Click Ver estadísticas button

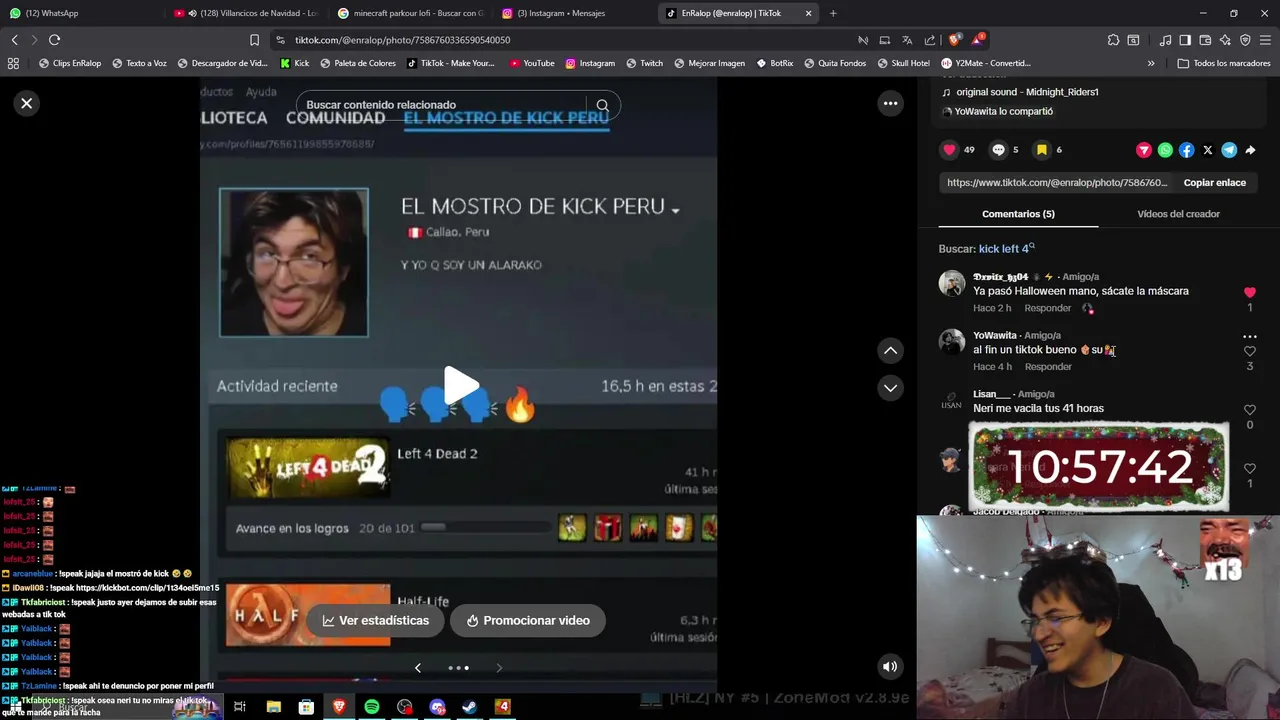pos(375,620)
